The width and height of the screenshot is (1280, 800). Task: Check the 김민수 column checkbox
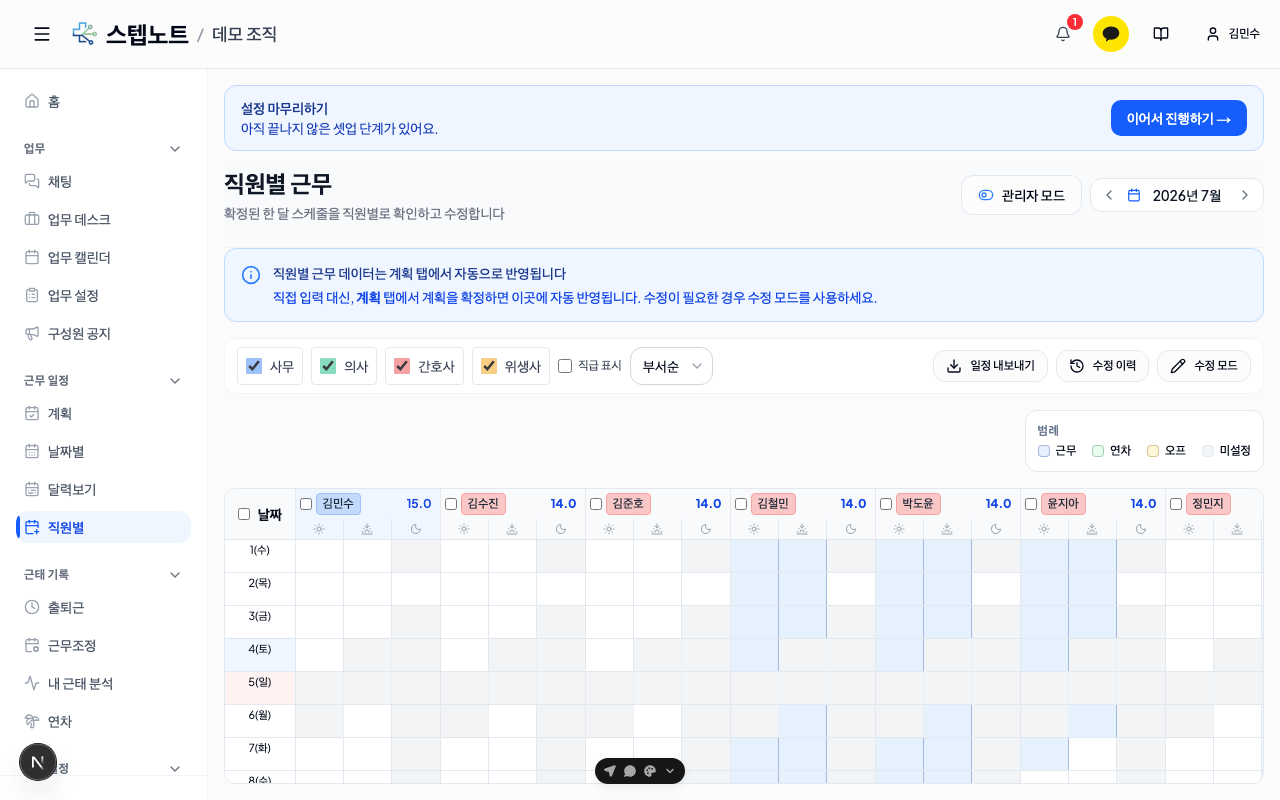pyautogui.click(x=306, y=504)
